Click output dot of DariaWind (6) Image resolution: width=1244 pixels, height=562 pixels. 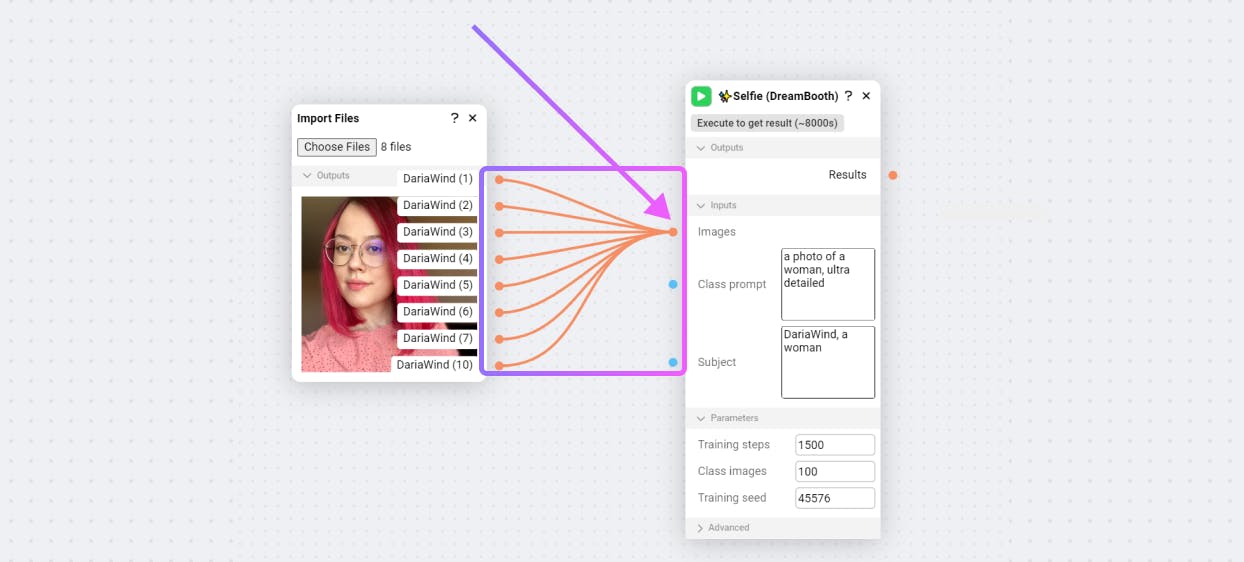coord(499,312)
